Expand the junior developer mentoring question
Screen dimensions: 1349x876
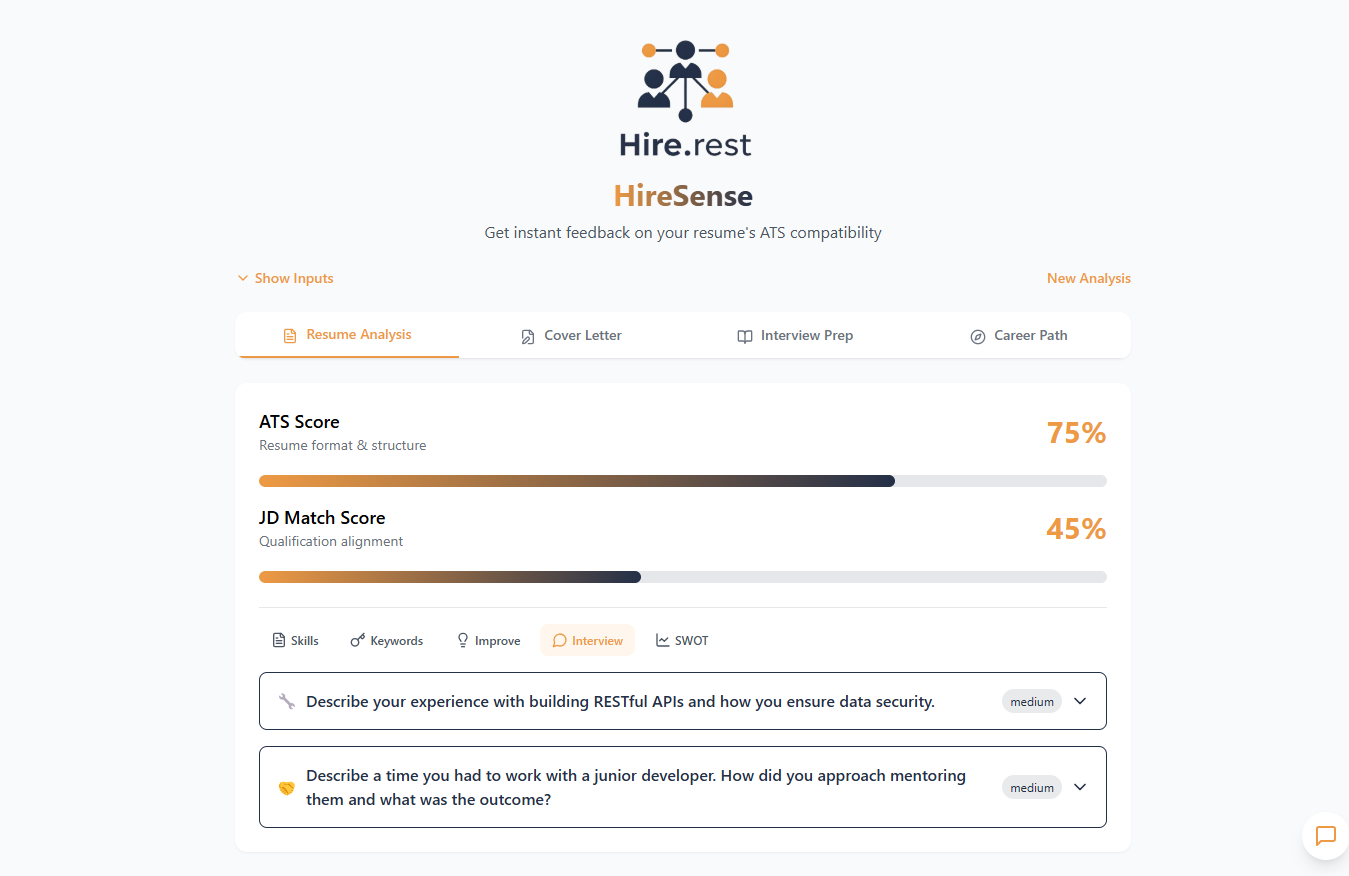(x=1080, y=787)
